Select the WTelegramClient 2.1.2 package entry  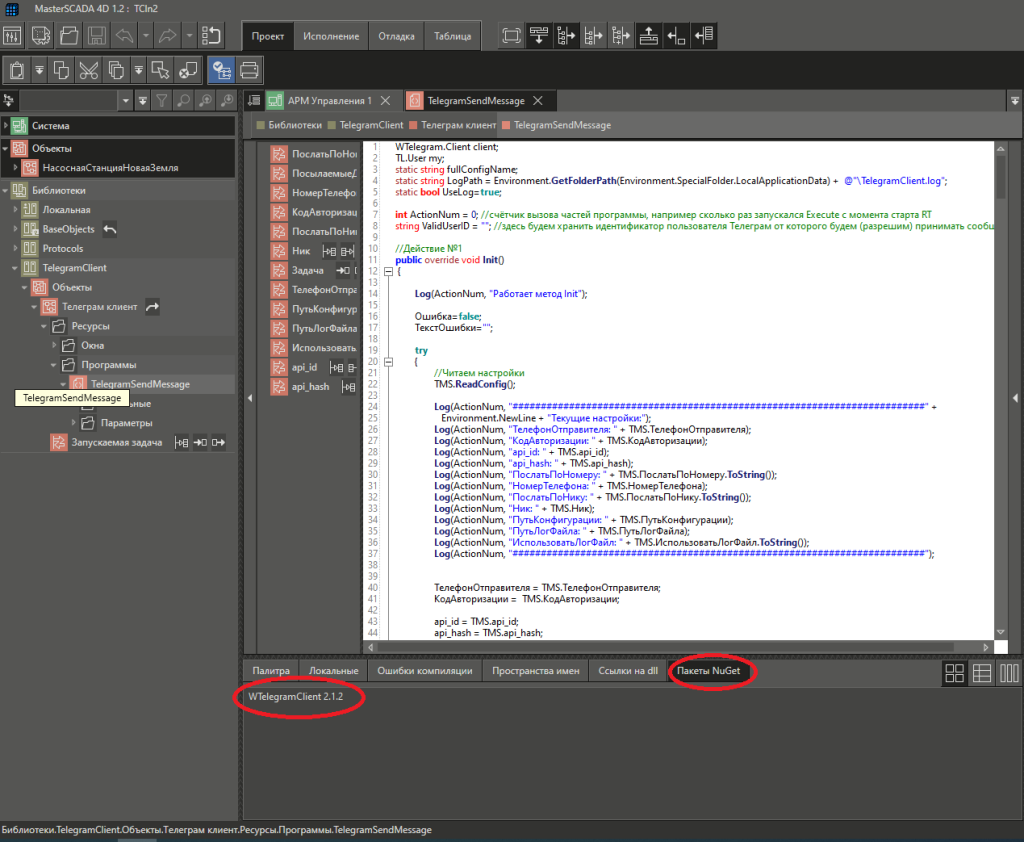point(296,695)
